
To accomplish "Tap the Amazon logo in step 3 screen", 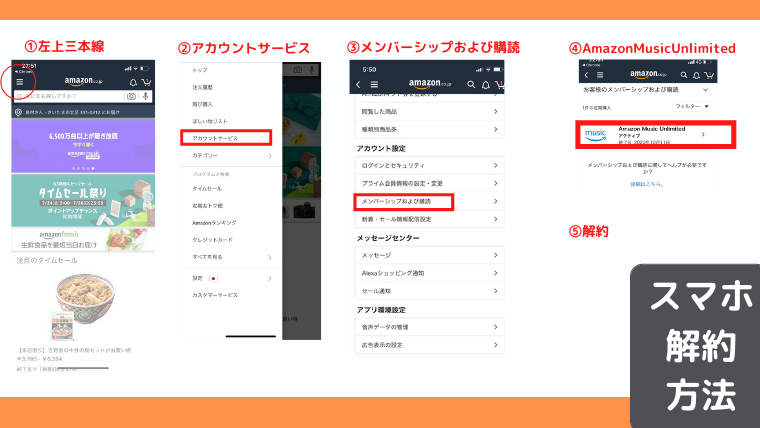I will click(x=430, y=83).
